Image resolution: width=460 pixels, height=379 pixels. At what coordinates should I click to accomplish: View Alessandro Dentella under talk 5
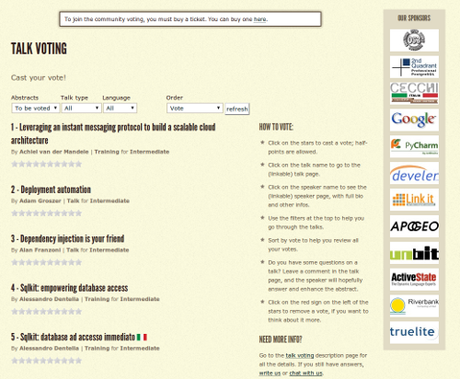coord(49,348)
